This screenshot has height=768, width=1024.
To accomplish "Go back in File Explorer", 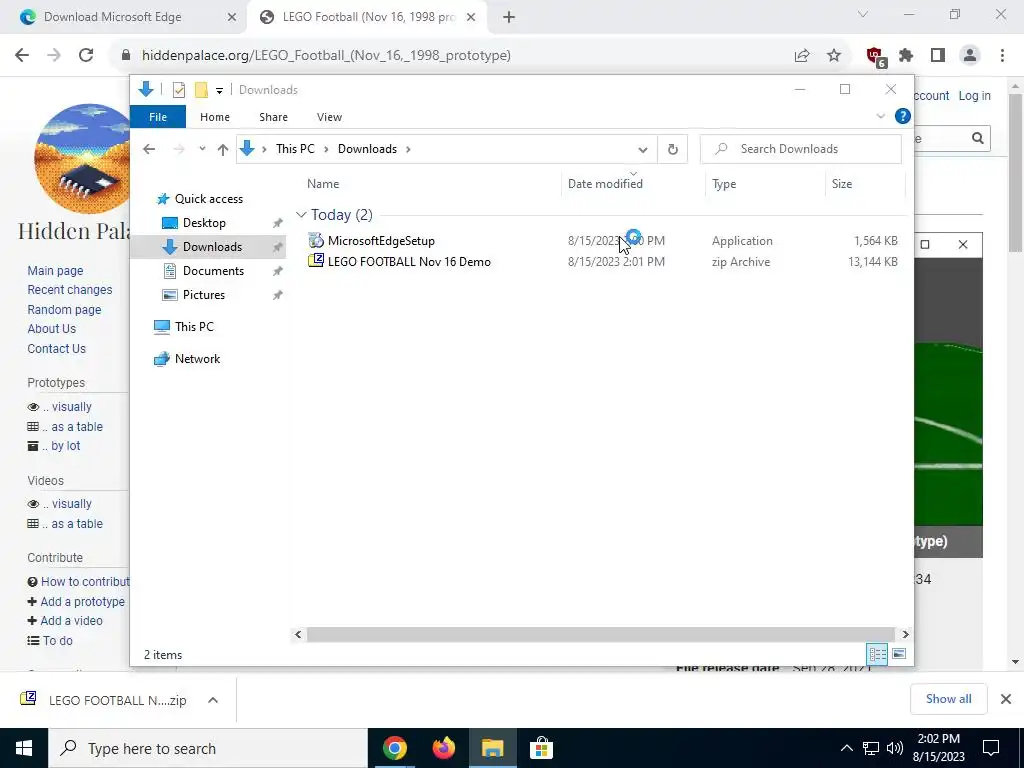I will [x=149, y=149].
